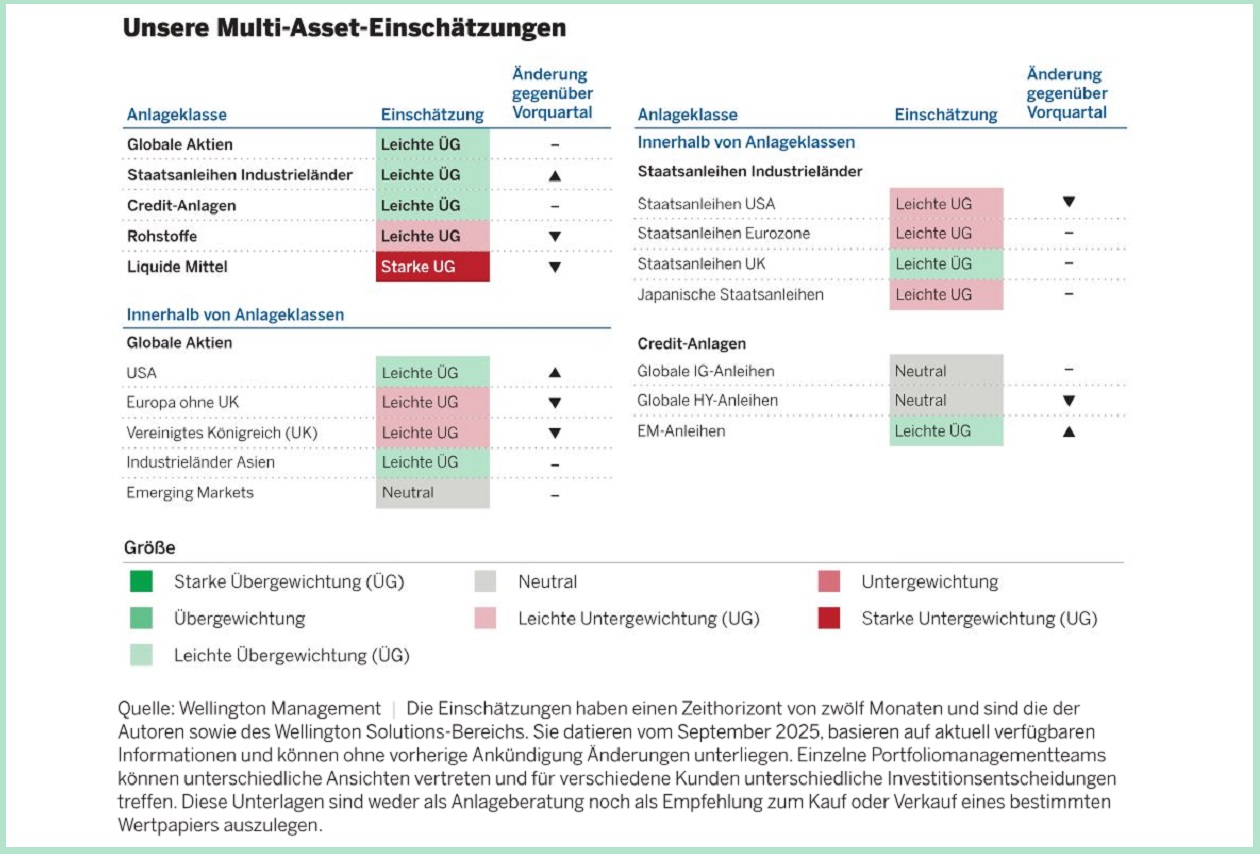Click the down arrow beside Rohstoffe
1260x854 pixels.
(x=554, y=237)
